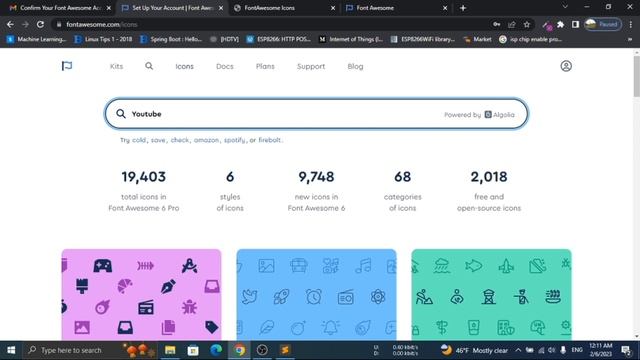Open the Support navigation item
Image resolution: width=640 pixels, height=360 pixels.
coord(311,66)
